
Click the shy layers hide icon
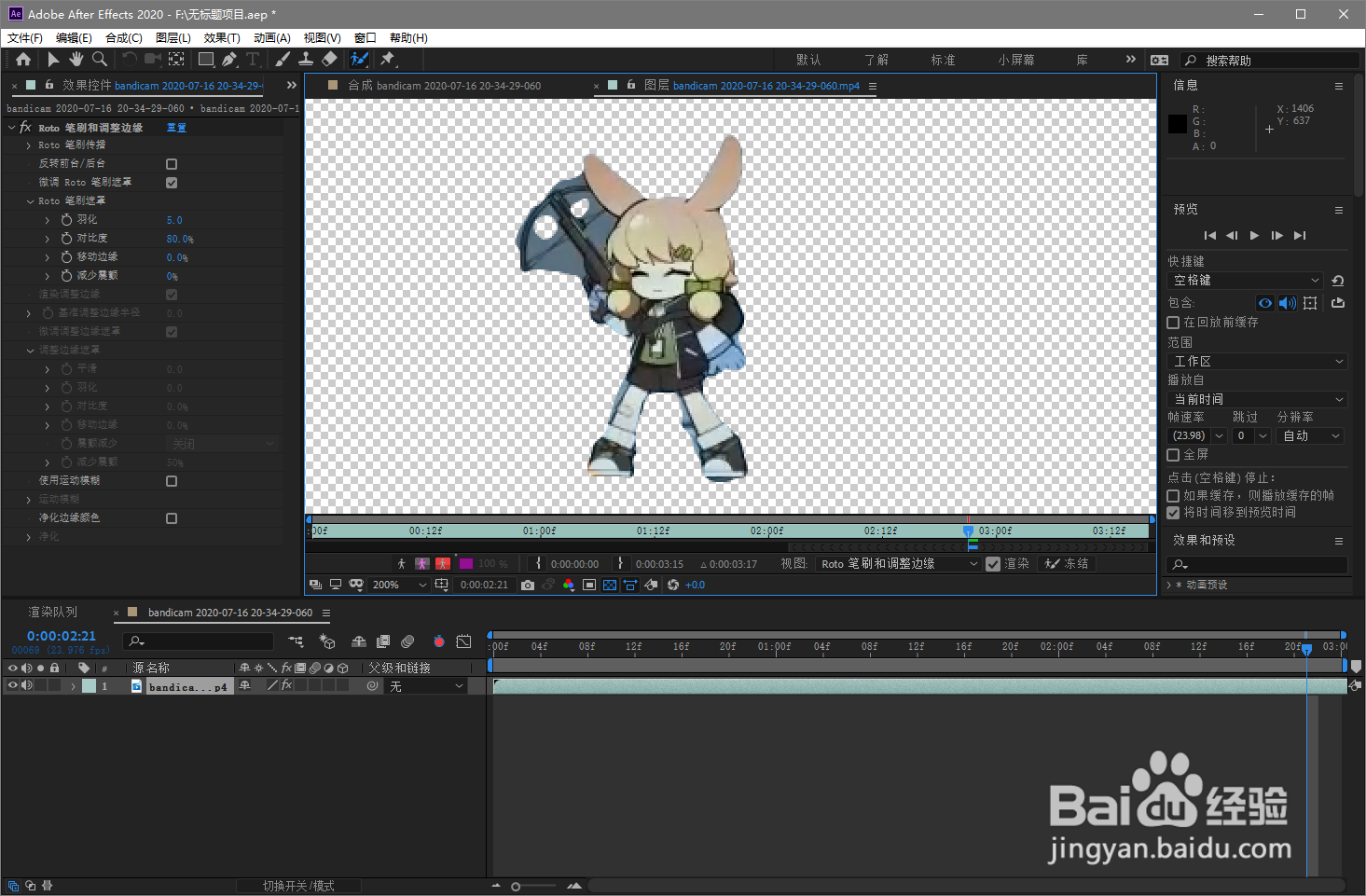point(359,641)
